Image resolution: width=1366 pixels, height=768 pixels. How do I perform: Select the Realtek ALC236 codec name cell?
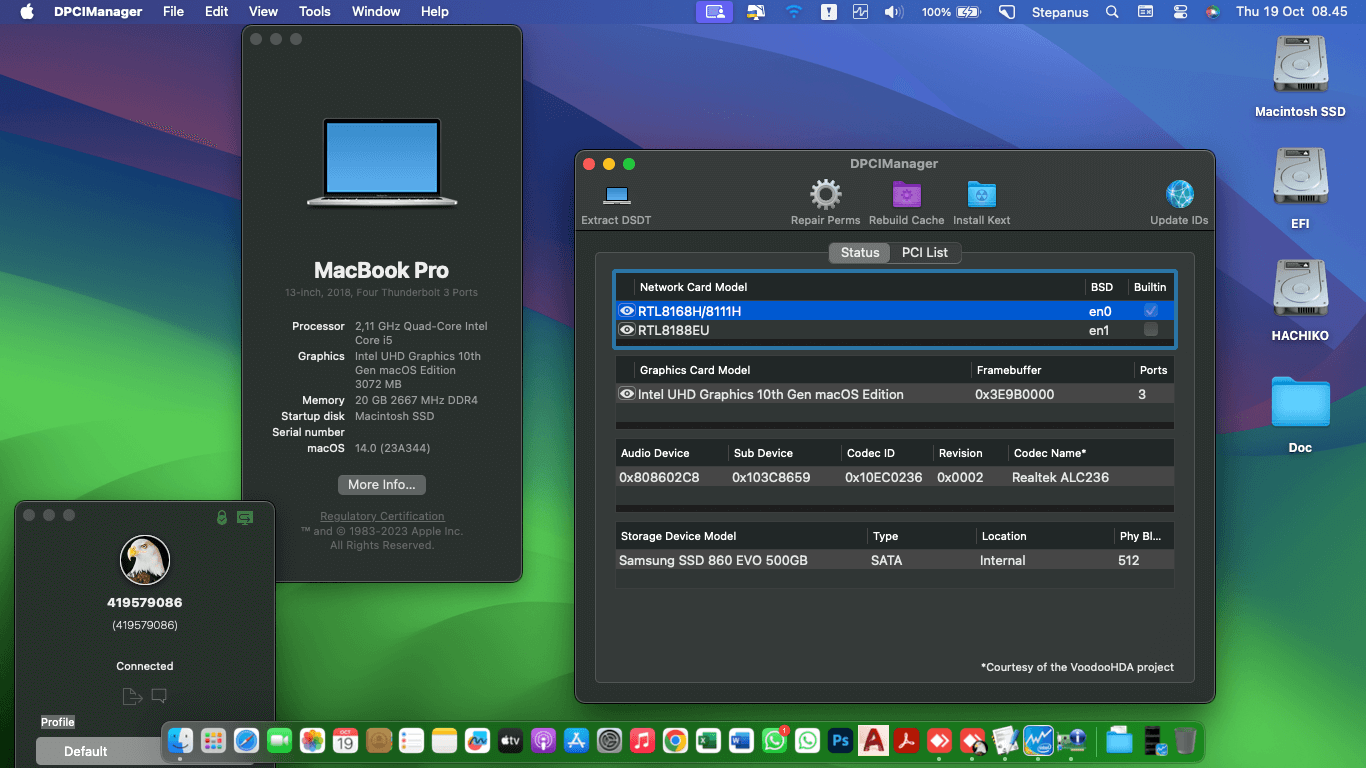pyautogui.click(x=1060, y=477)
